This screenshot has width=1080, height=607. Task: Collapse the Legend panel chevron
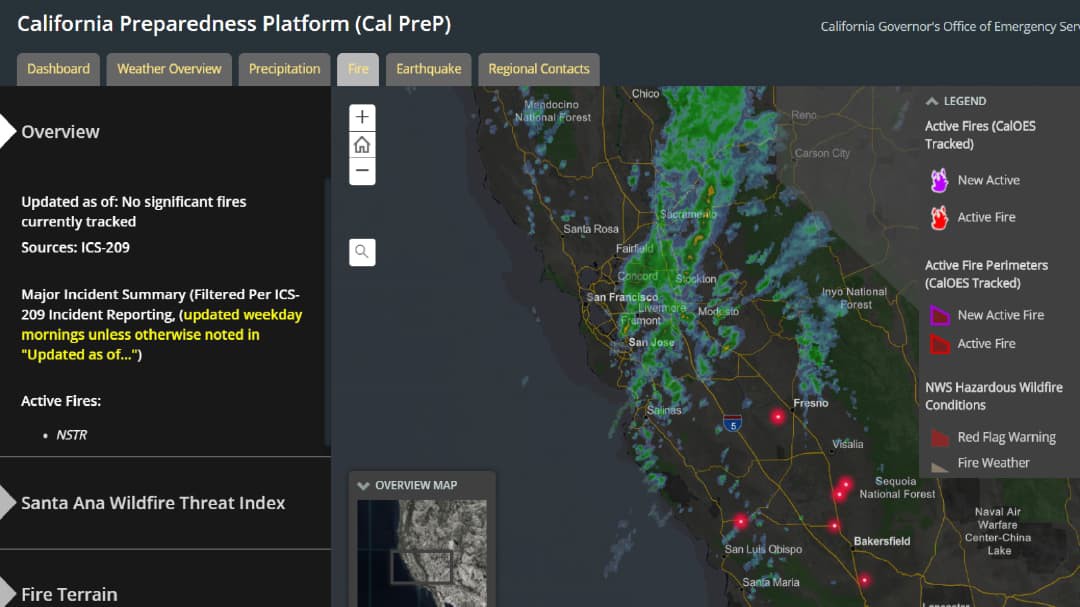[x=932, y=101]
